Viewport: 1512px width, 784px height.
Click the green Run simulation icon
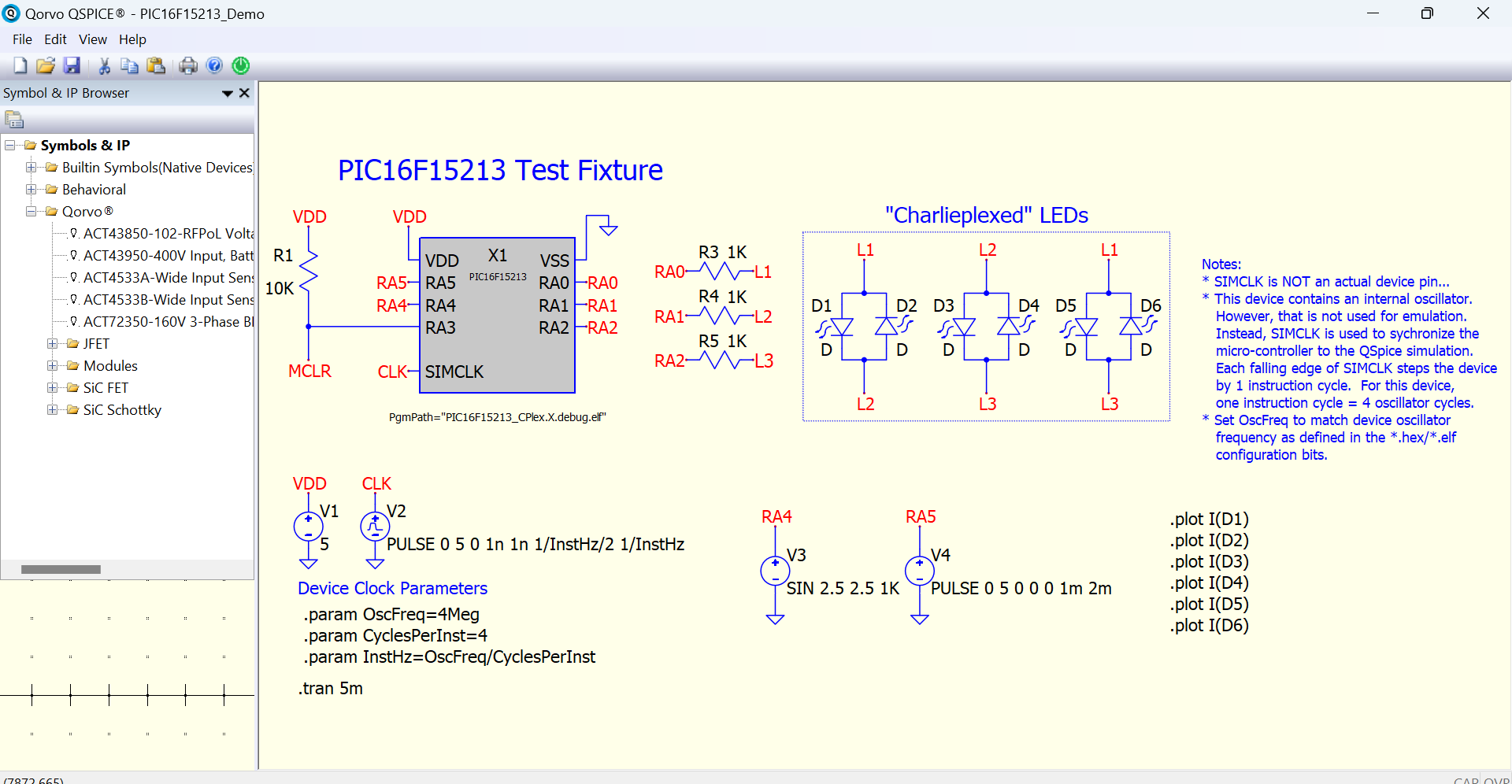(x=241, y=65)
